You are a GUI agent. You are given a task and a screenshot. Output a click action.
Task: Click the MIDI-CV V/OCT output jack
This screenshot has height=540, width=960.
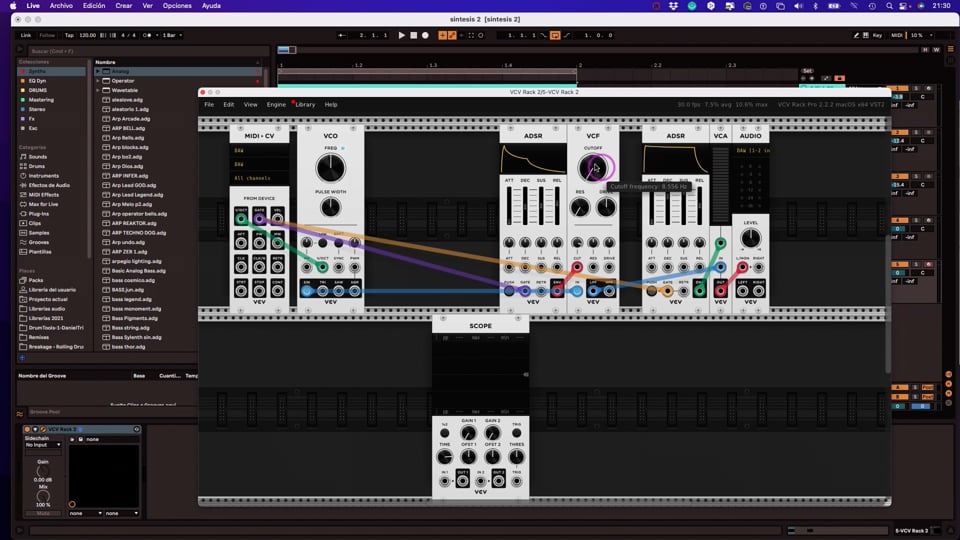[x=241, y=219]
